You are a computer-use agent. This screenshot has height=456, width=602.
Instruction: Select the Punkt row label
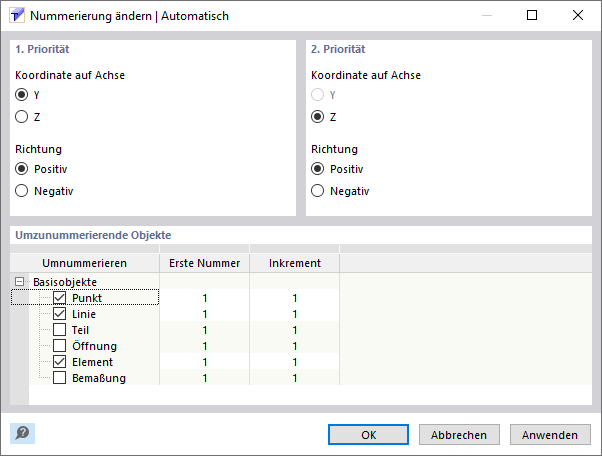[87, 298]
